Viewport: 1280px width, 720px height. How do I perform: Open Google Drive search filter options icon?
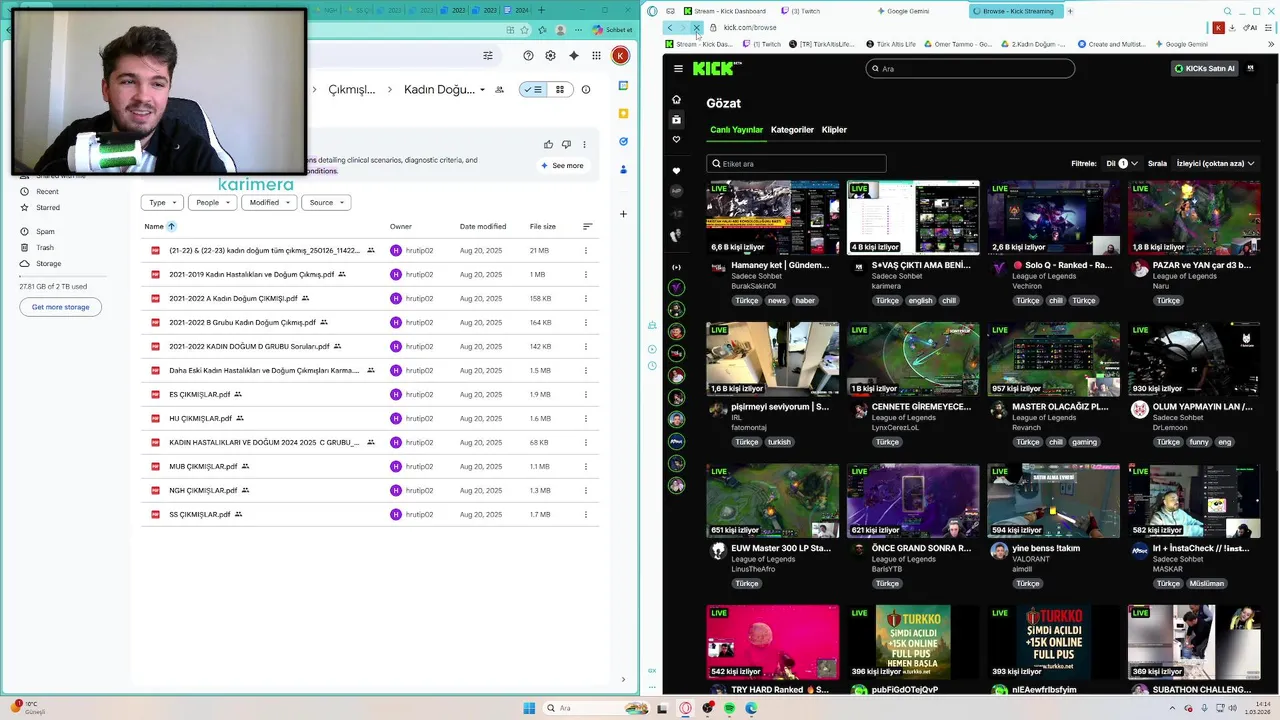coord(488,56)
